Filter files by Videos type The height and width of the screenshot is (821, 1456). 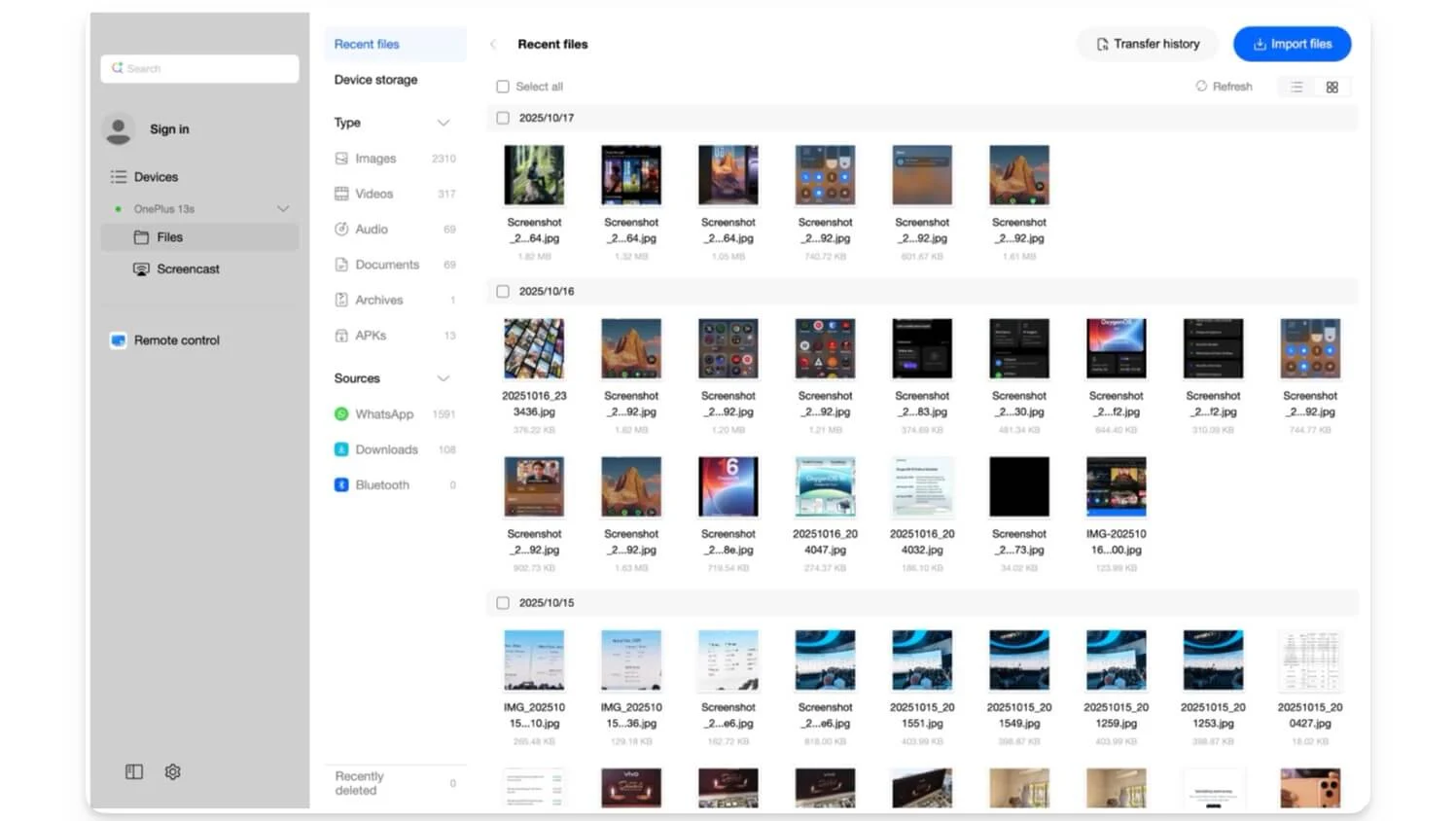coord(373,194)
